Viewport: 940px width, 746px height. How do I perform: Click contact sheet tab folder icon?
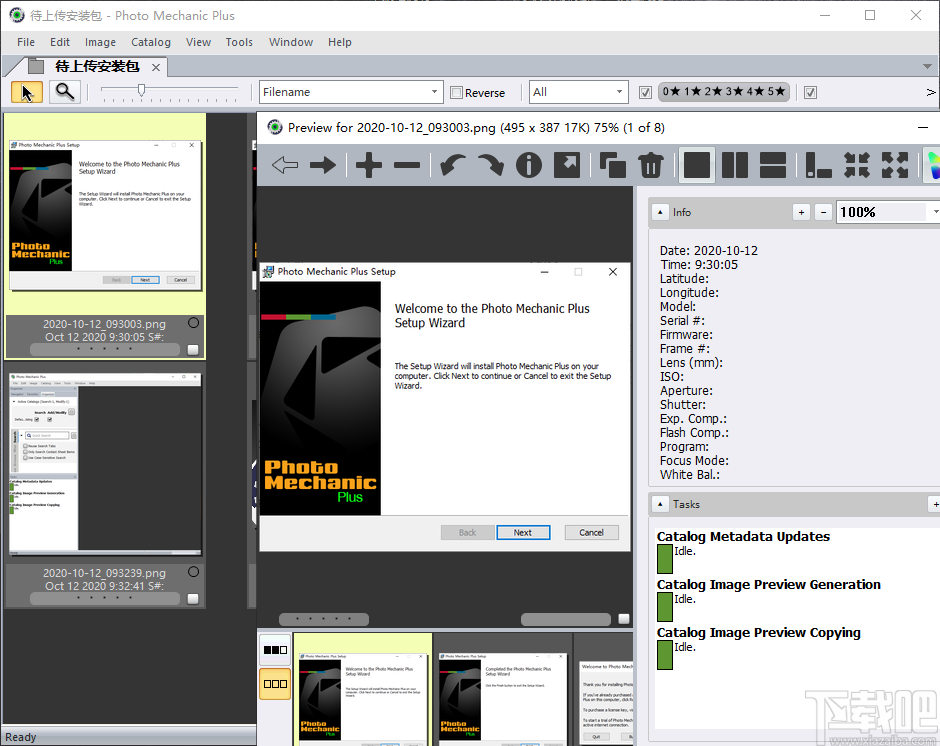(x=37, y=67)
